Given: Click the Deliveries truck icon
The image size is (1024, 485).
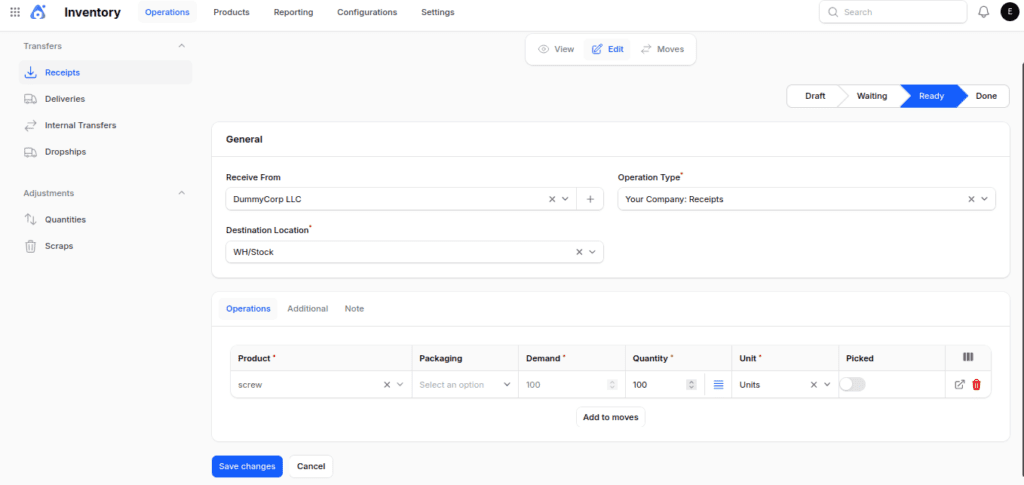Looking at the screenshot, I should pos(30,99).
